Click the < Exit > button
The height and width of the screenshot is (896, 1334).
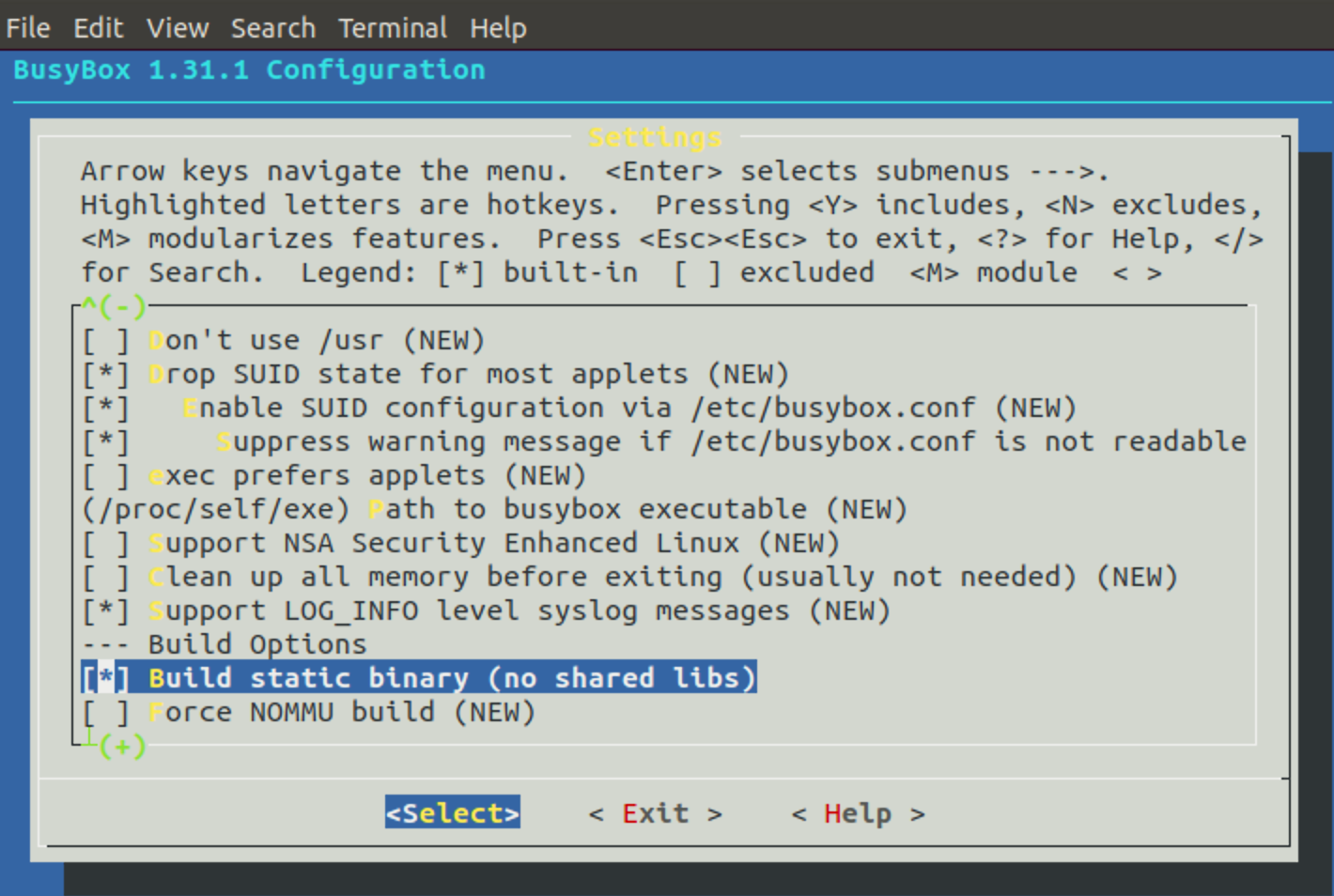click(655, 812)
